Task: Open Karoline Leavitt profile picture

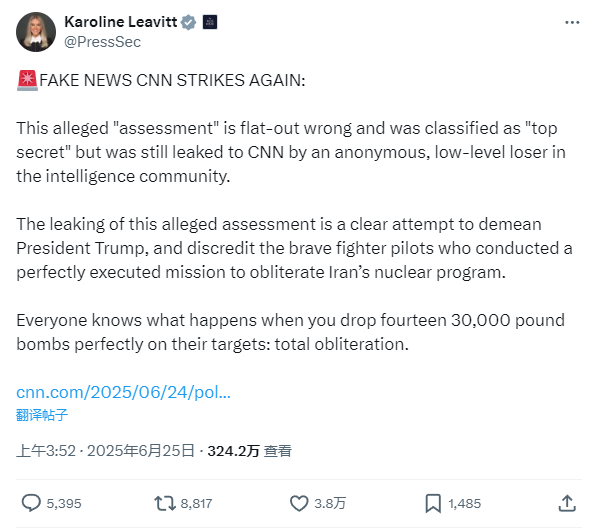Action: tap(36, 32)
